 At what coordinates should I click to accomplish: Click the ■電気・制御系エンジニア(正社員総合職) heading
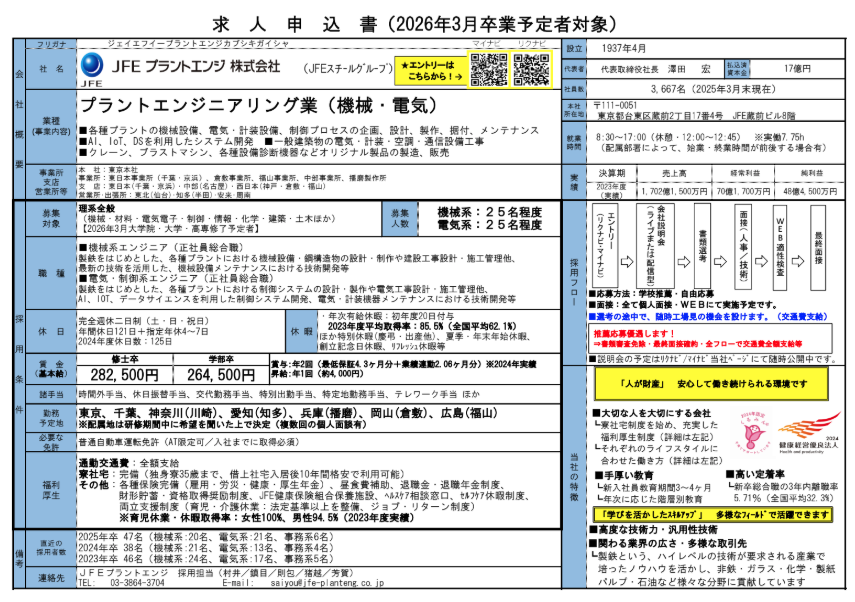(176, 278)
